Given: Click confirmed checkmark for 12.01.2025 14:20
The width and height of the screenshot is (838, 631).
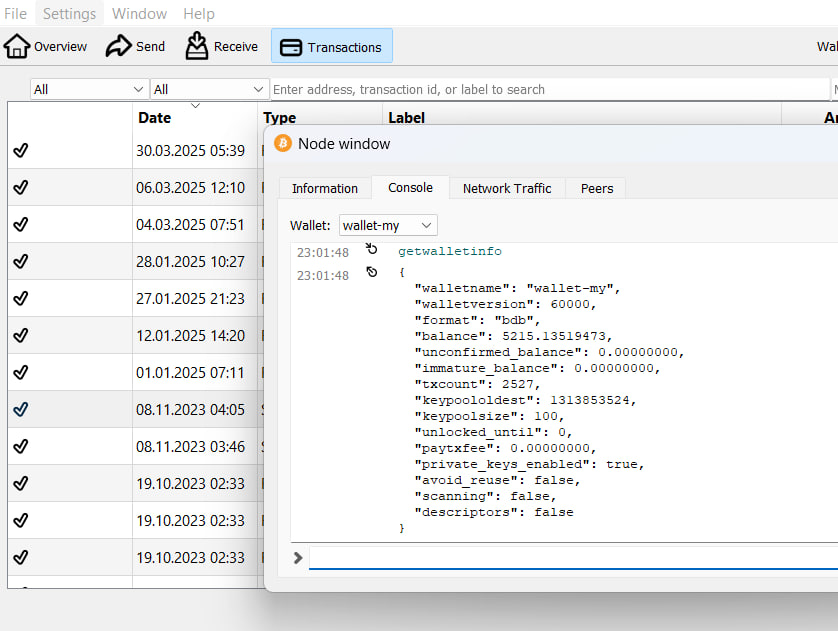Looking at the screenshot, I should point(21,336).
